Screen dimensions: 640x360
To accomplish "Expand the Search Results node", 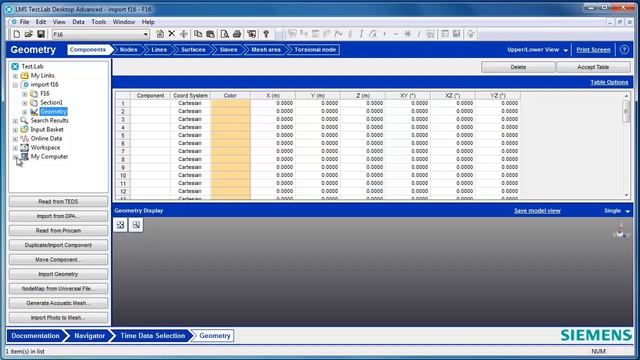I will [x=15, y=121].
